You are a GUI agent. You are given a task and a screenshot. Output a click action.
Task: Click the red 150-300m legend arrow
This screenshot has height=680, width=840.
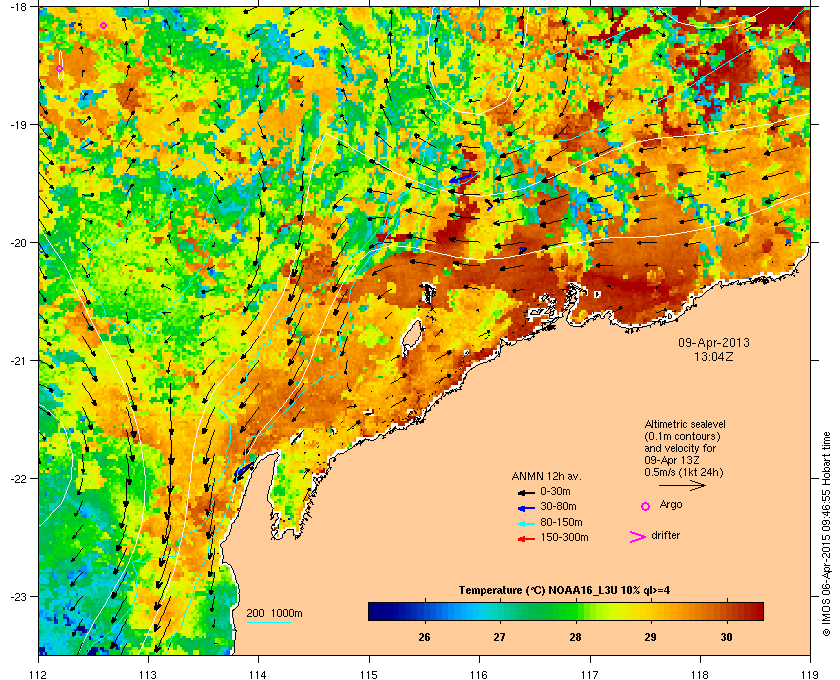pyautogui.click(x=526, y=539)
